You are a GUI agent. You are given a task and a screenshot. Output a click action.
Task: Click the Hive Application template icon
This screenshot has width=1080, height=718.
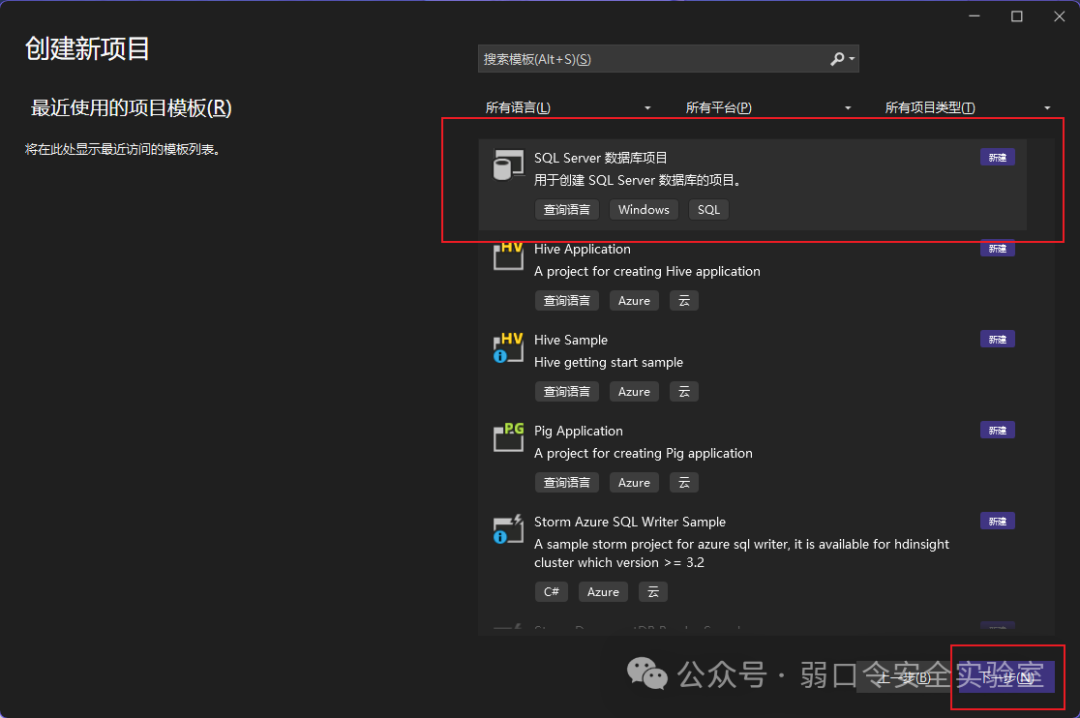508,256
